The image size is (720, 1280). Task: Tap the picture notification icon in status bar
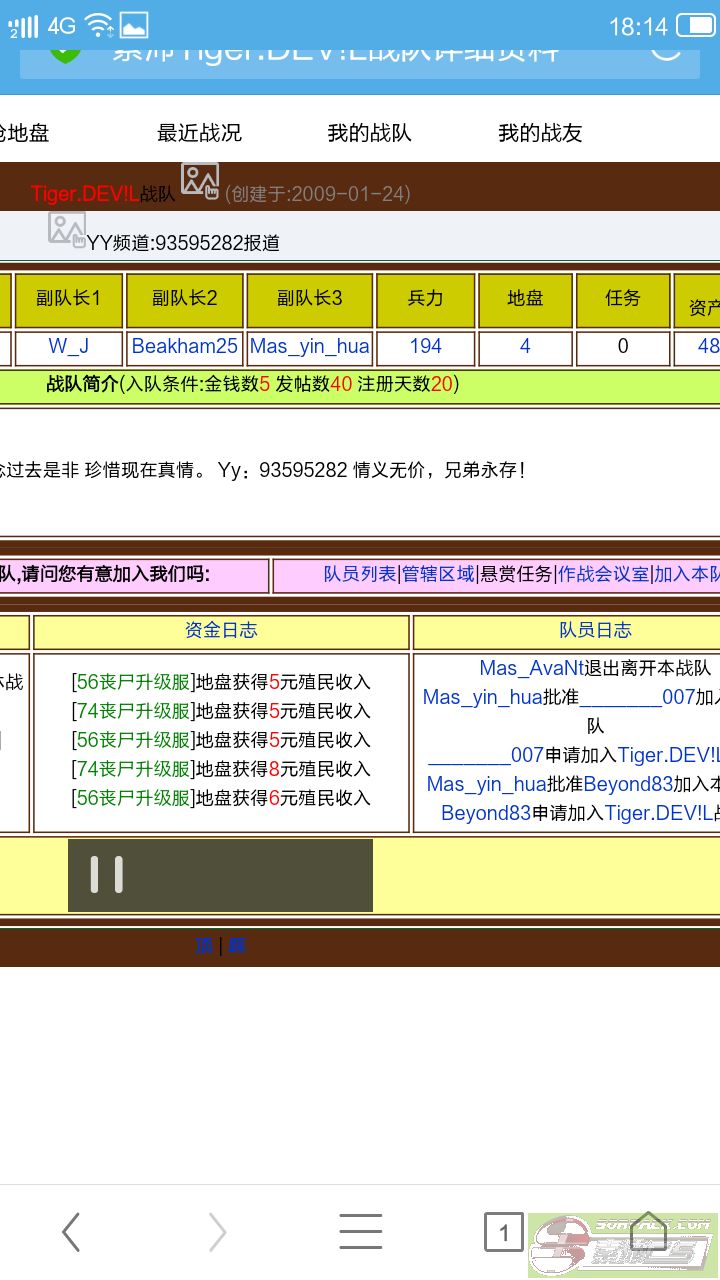point(134,25)
